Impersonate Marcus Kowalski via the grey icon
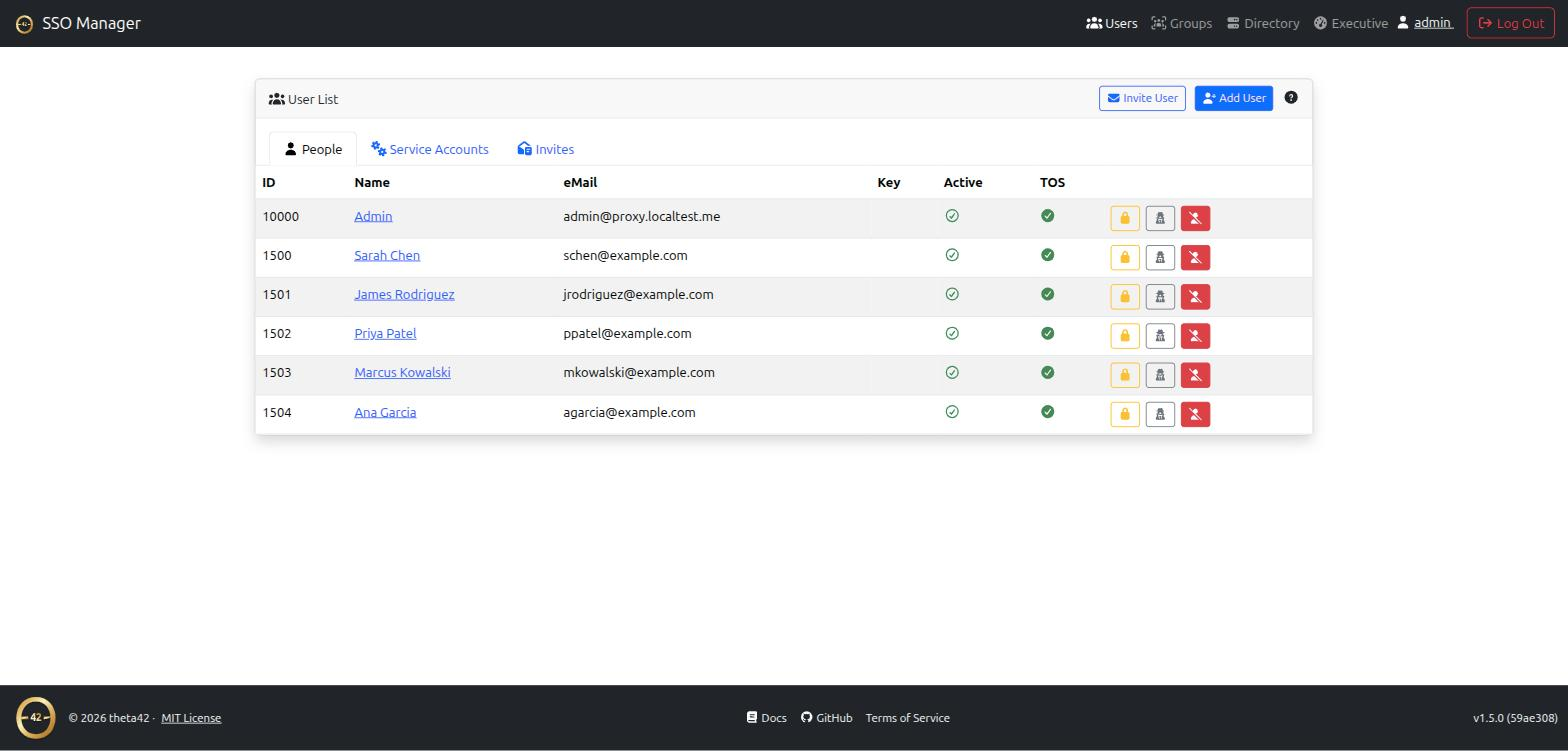 click(x=1160, y=375)
